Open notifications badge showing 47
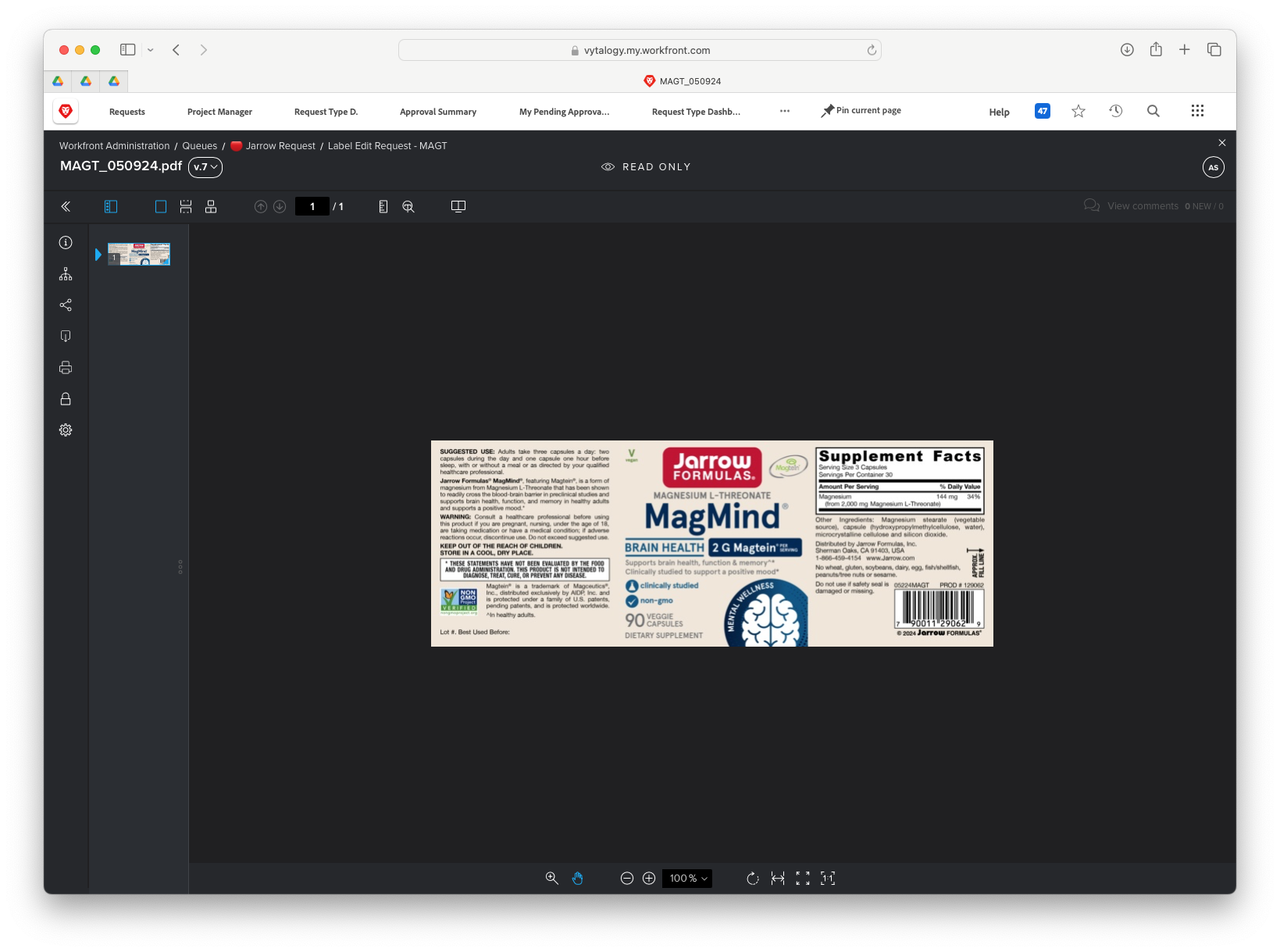1280x952 pixels. pyautogui.click(x=1043, y=111)
